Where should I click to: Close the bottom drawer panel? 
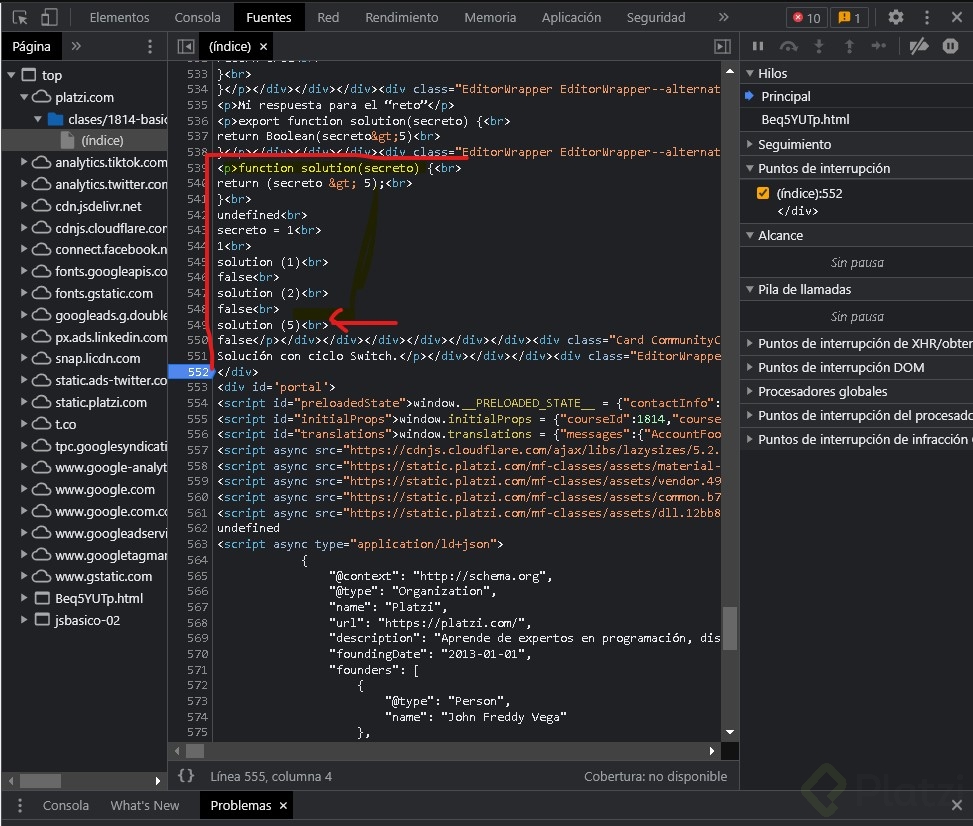click(957, 806)
